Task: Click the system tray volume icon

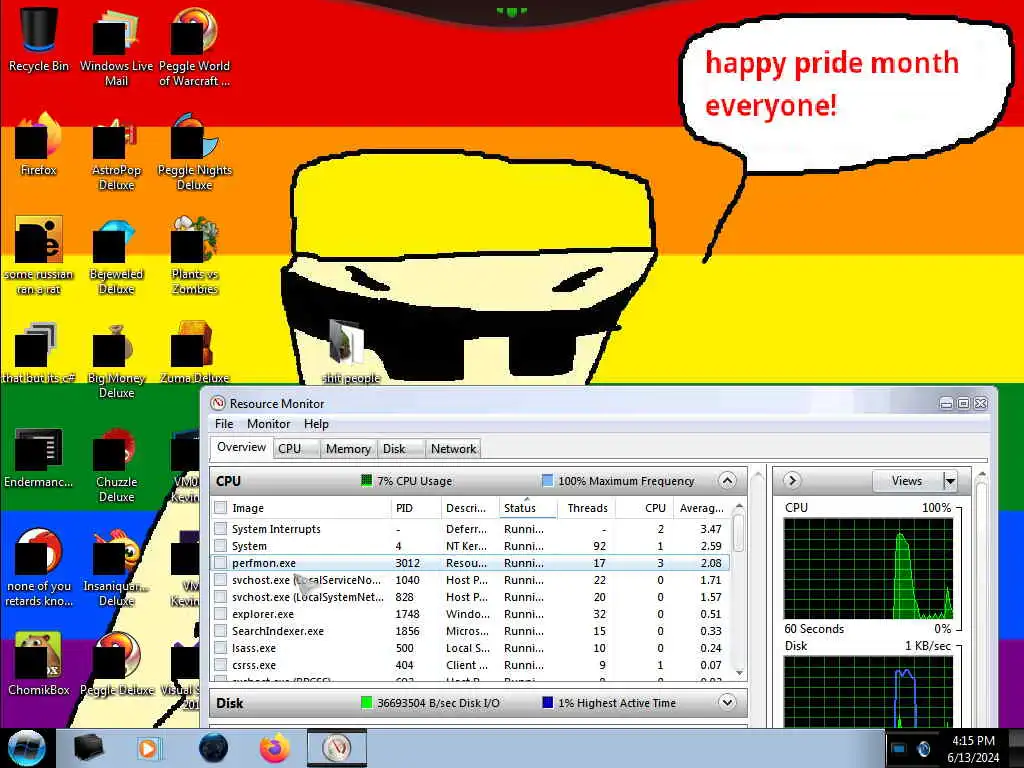Action: [x=923, y=748]
